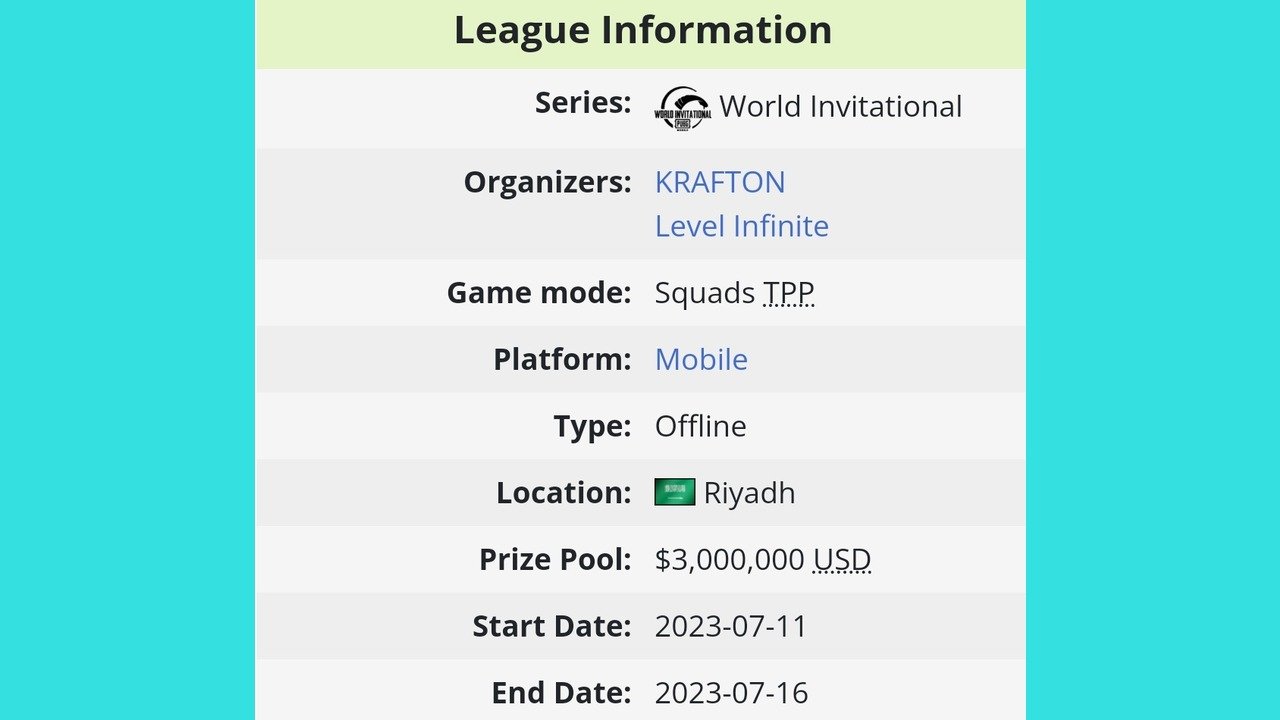Screen dimensions: 1280x720
Task: Click the Offline type value
Action: (701, 426)
